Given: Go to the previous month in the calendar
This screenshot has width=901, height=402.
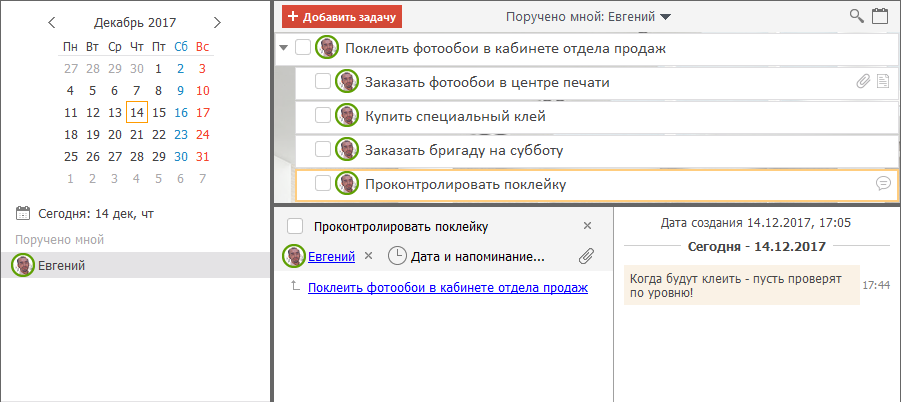Looking at the screenshot, I should [x=52, y=22].
